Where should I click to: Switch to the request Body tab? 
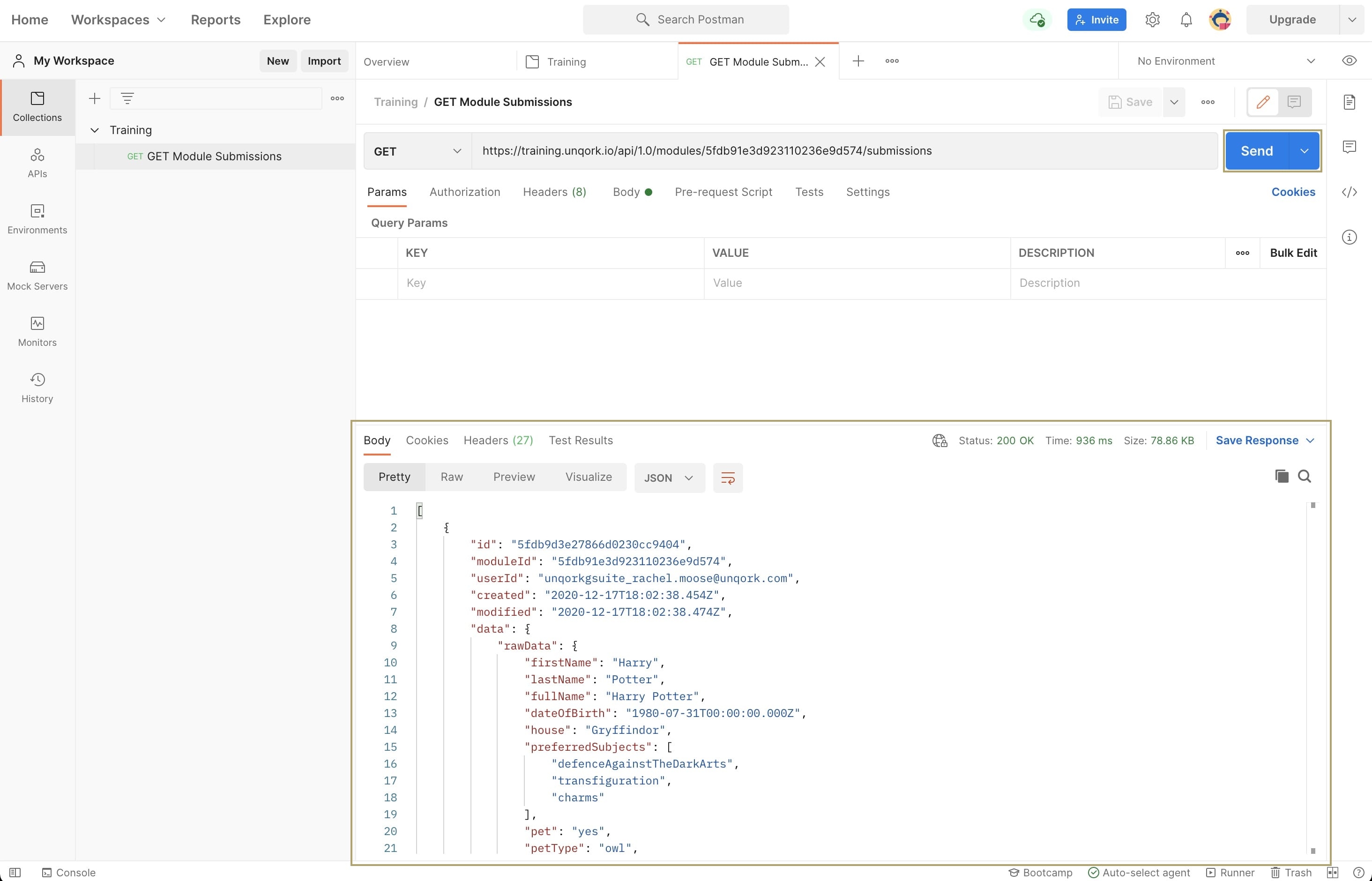[632, 192]
